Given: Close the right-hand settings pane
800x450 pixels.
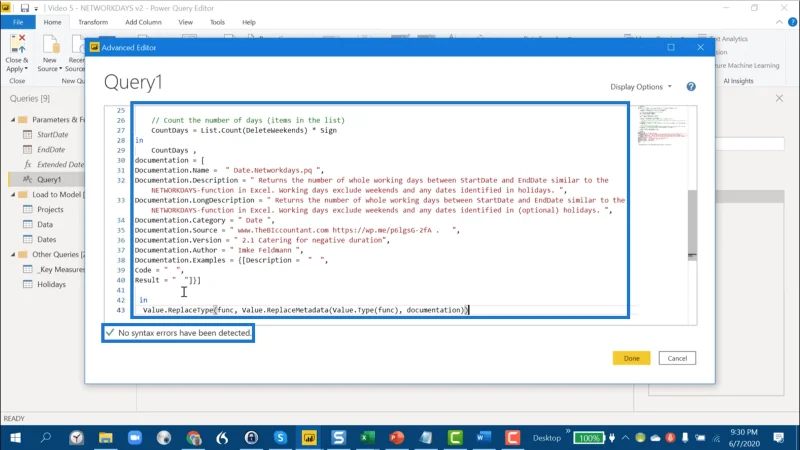Looking at the screenshot, I should pyautogui.click(x=779, y=98).
